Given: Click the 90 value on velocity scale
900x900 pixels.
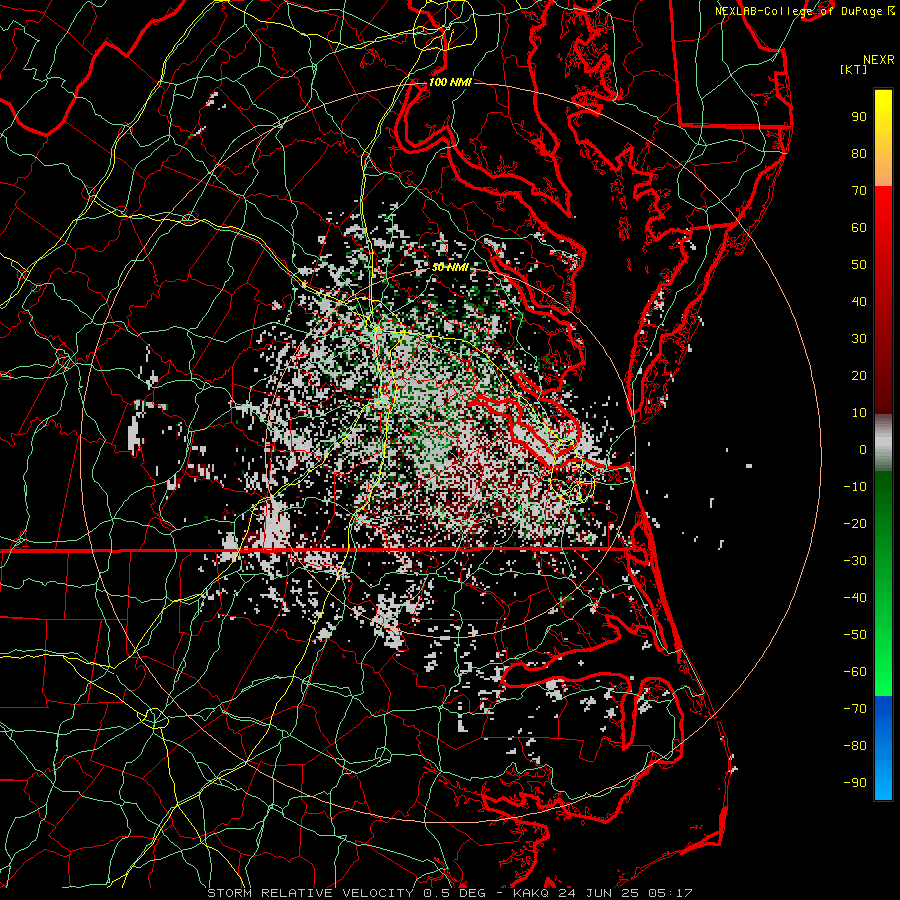Looking at the screenshot, I should pyautogui.click(x=859, y=117).
